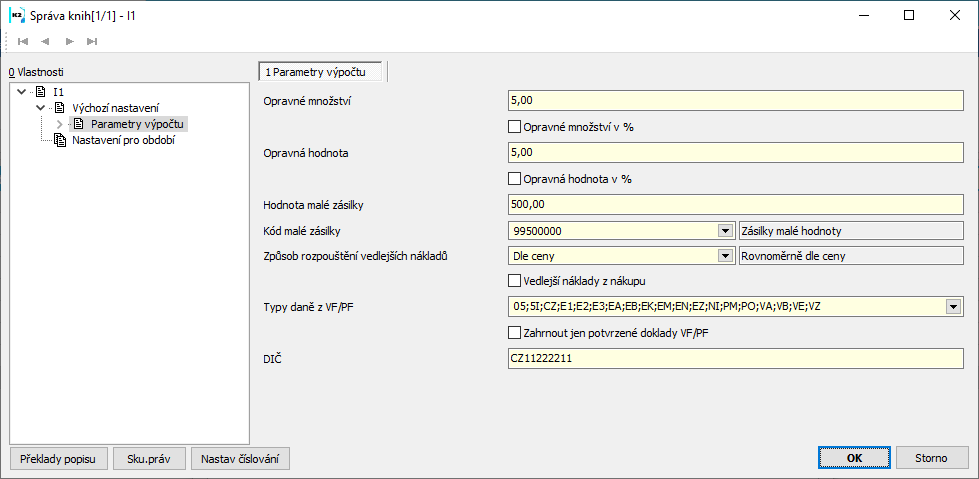
Task: Open Kód malé zásilky dropdown
Action: pyautogui.click(x=725, y=231)
